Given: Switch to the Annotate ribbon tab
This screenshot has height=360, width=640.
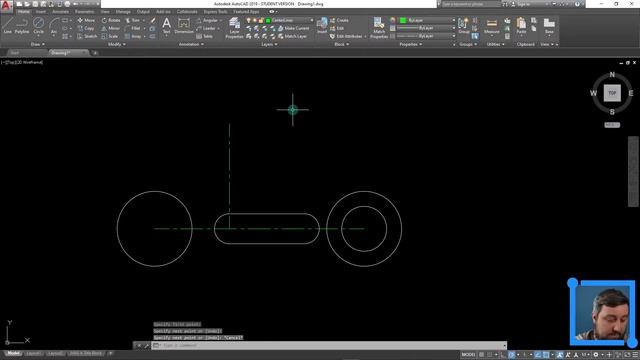Looking at the screenshot, I should pos(60,11).
